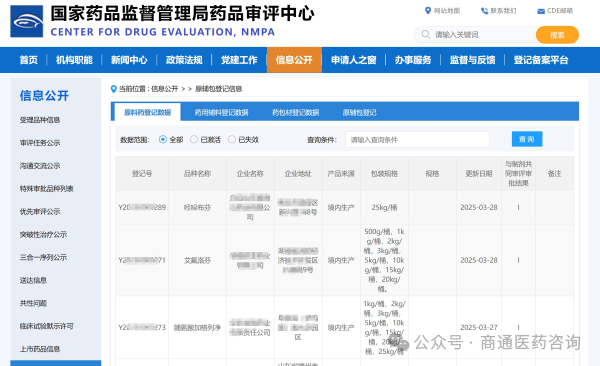Click the 网站地图 location pin icon
This screenshot has width=600, height=366.
[428, 11]
